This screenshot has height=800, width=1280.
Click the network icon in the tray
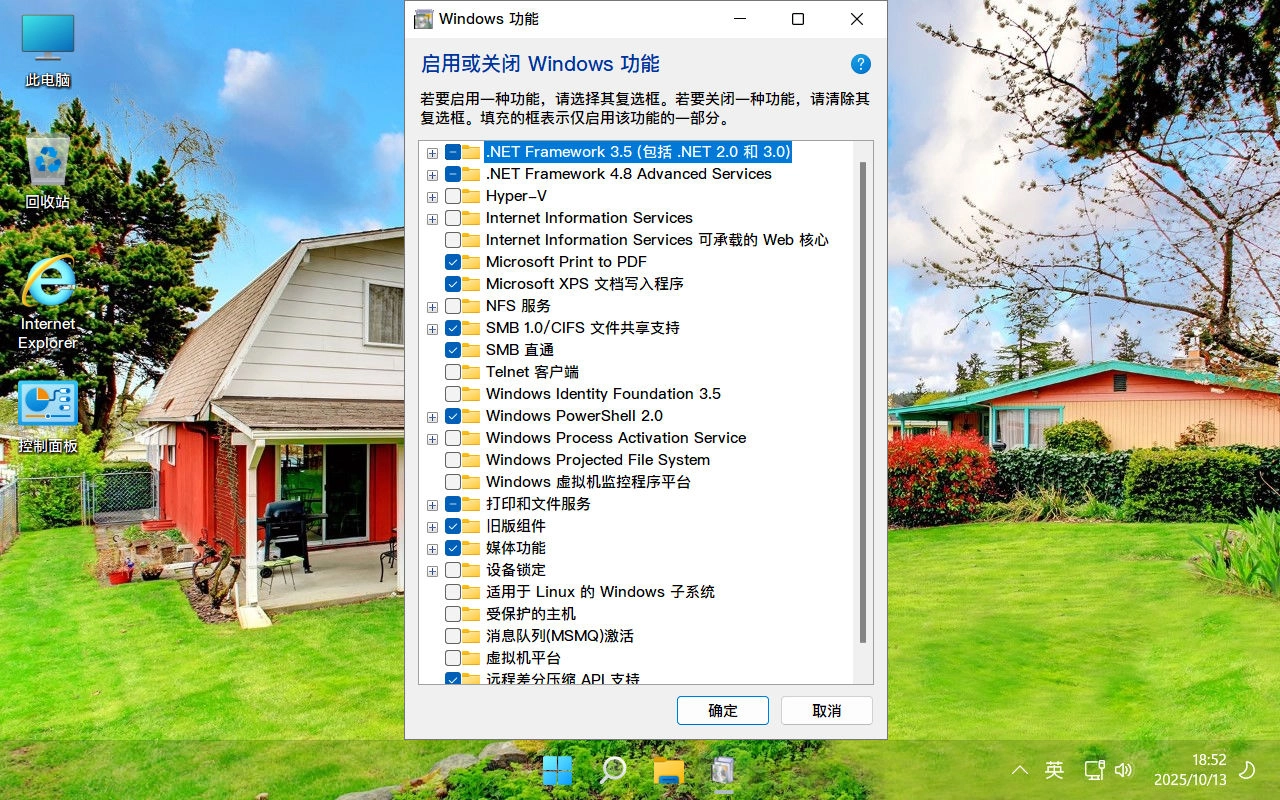point(1094,770)
